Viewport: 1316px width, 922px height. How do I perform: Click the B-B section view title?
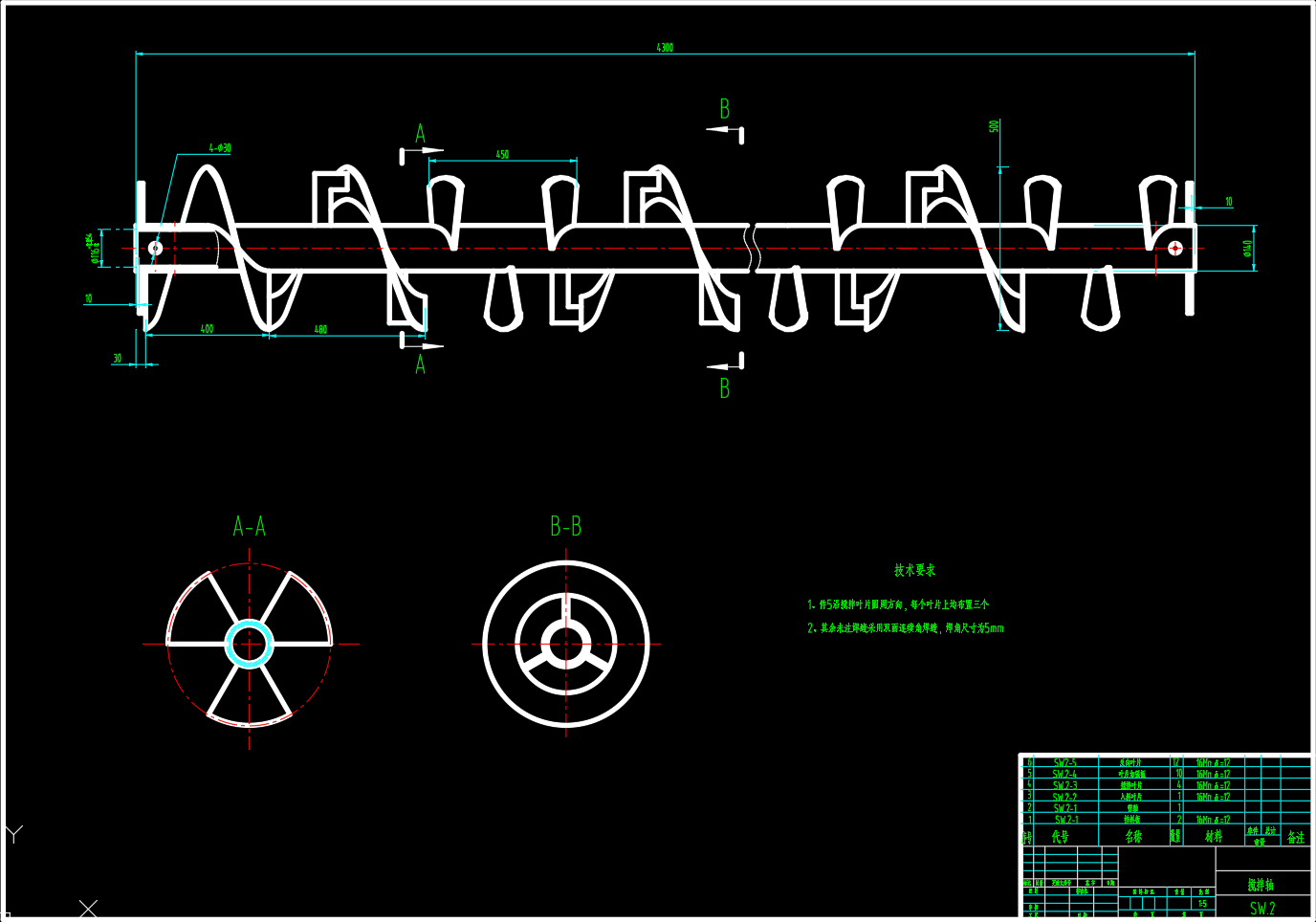tap(565, 527)
